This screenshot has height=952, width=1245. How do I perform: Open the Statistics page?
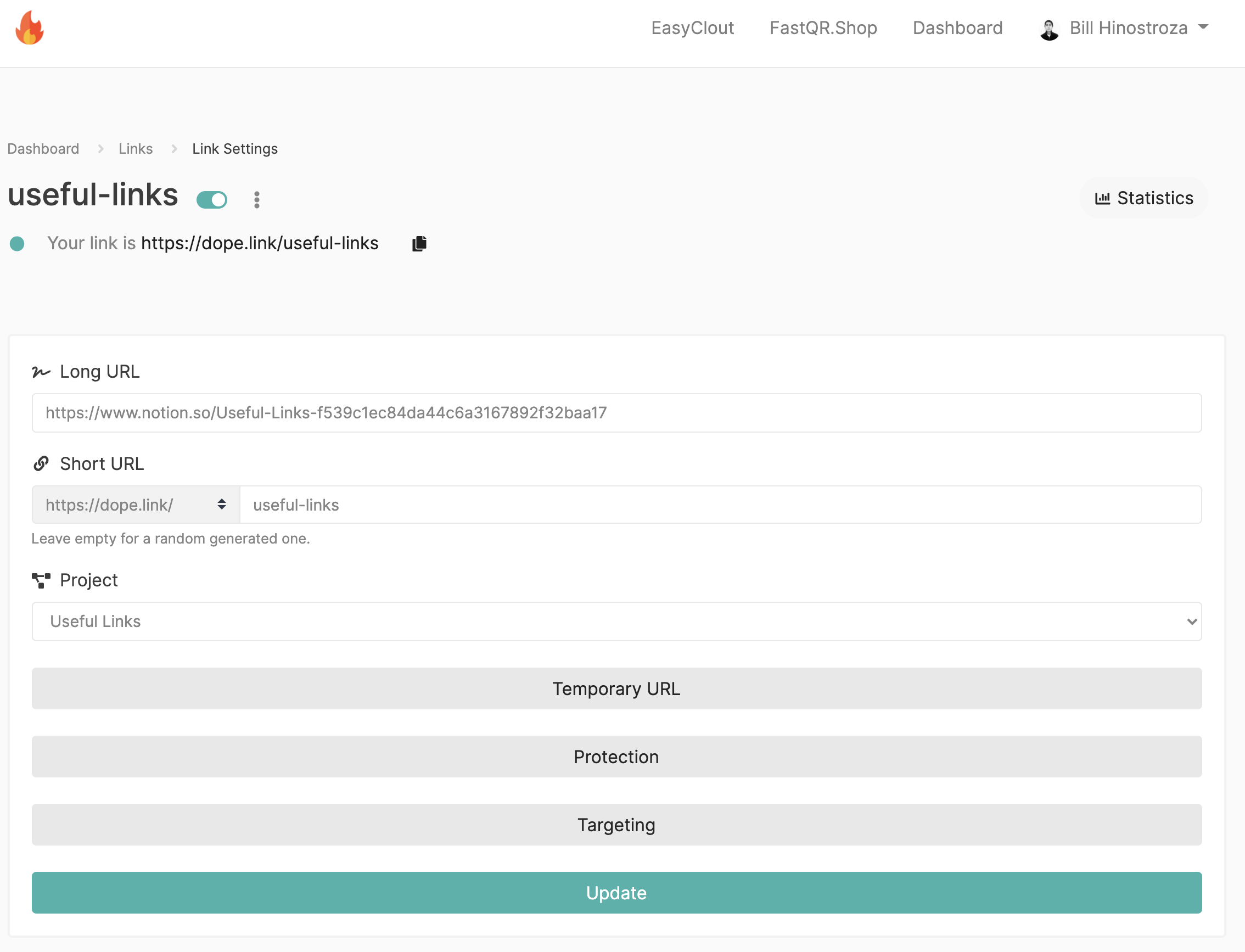(x=1143, y=198)
